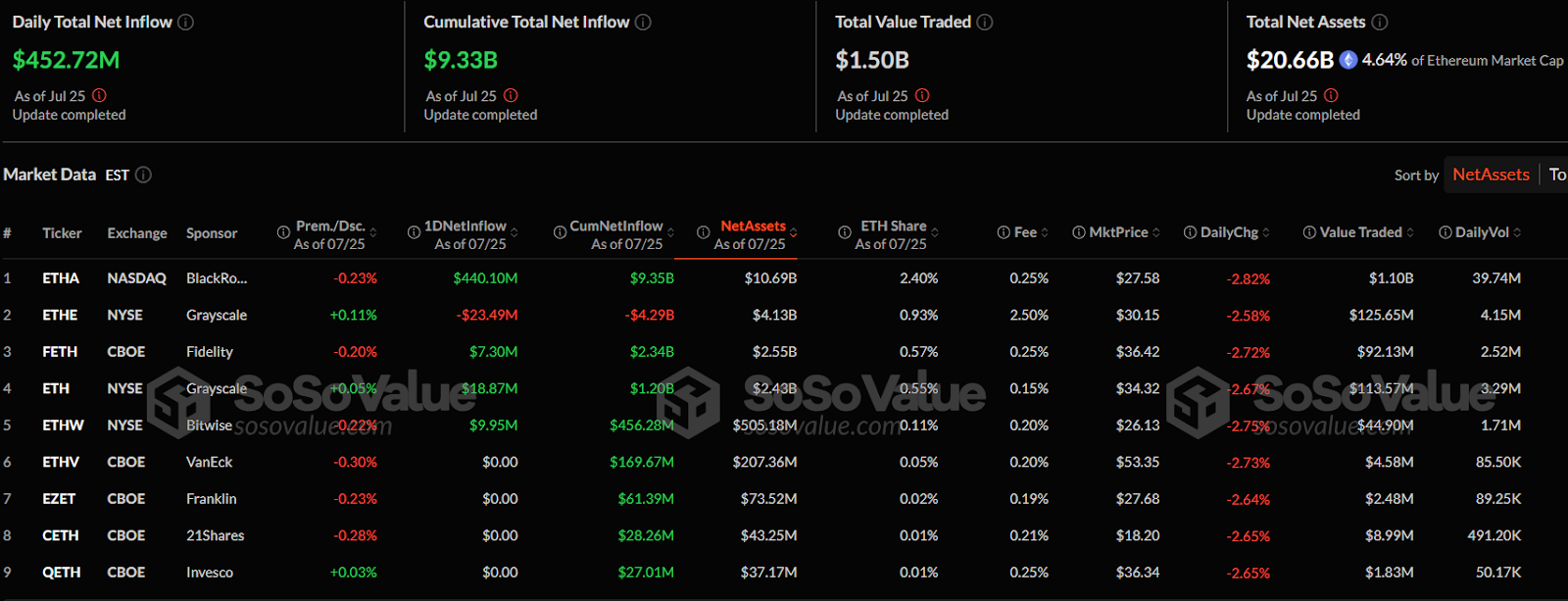The image size is (1568, 601).
Task: Click $452.72M daily net inflow figure
Action: (x=66, y=60)
